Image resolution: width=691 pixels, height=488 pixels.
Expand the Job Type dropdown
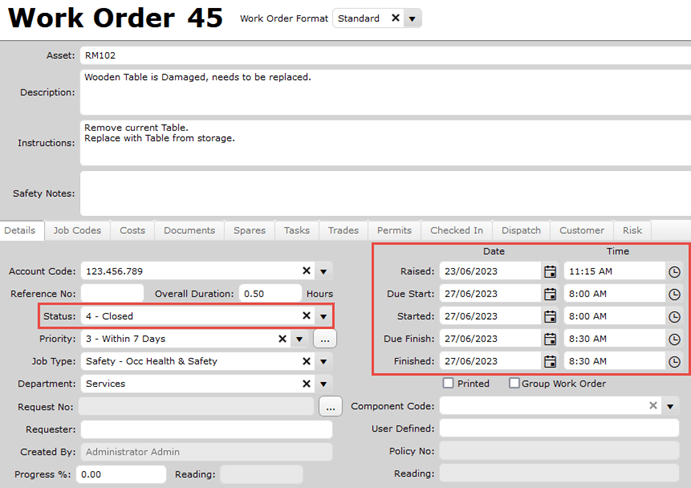323,361
